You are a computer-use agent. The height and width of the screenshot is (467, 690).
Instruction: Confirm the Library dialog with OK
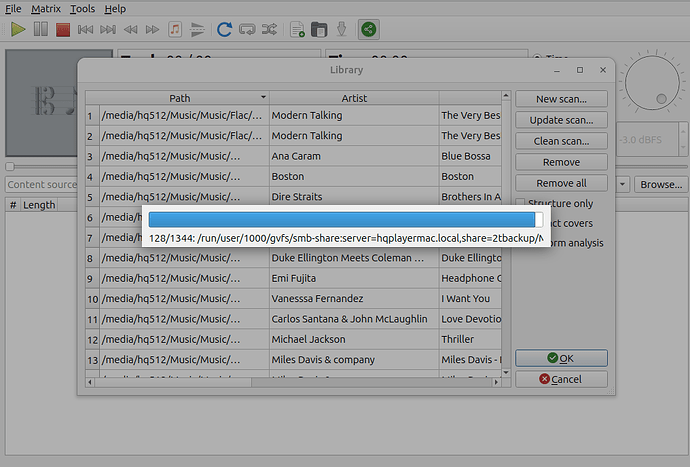[x=561, y=358]
